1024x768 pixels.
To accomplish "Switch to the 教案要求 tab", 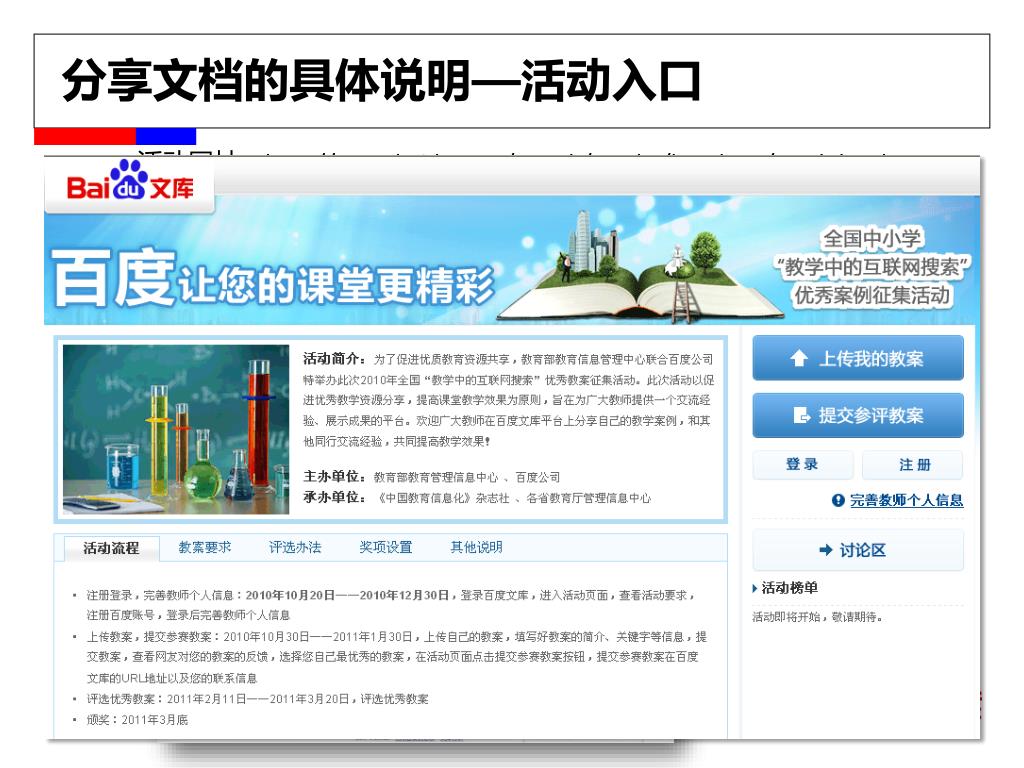I will coord(205,547).
